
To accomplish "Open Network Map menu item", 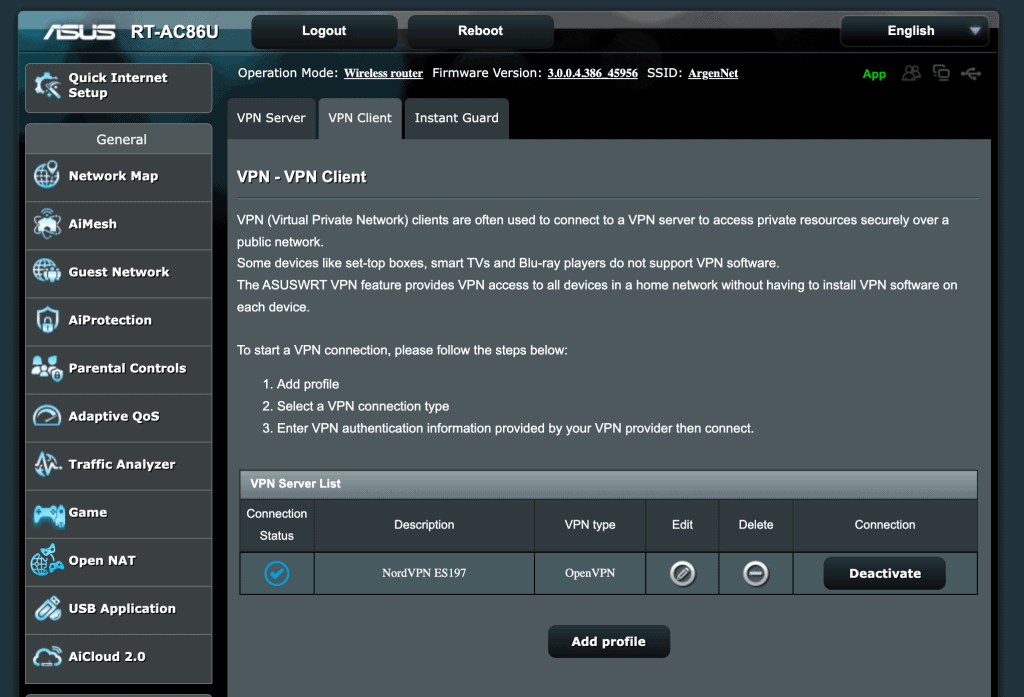I will click(119, 176).
